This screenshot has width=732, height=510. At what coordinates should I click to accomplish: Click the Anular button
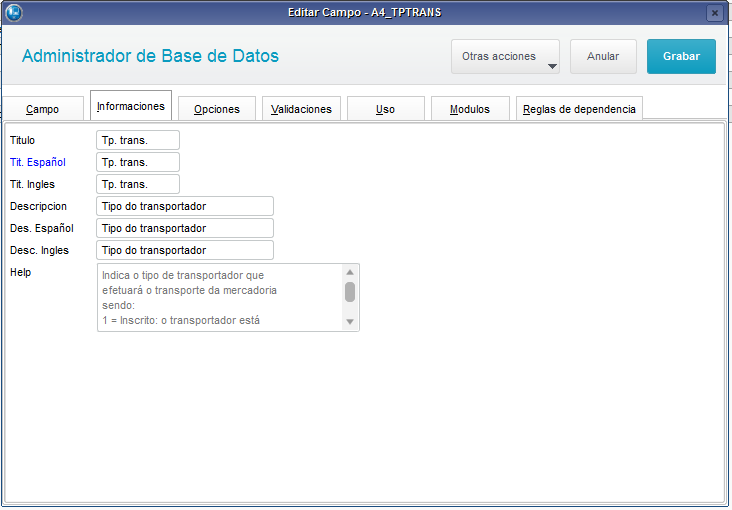coord(603,57)
